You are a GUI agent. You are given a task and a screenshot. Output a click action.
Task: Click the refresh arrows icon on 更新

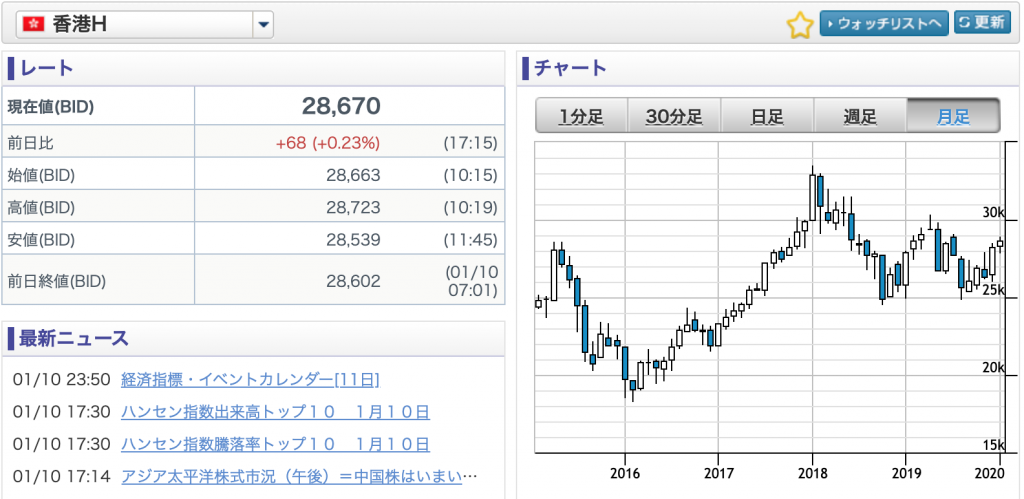pos(965,23)
